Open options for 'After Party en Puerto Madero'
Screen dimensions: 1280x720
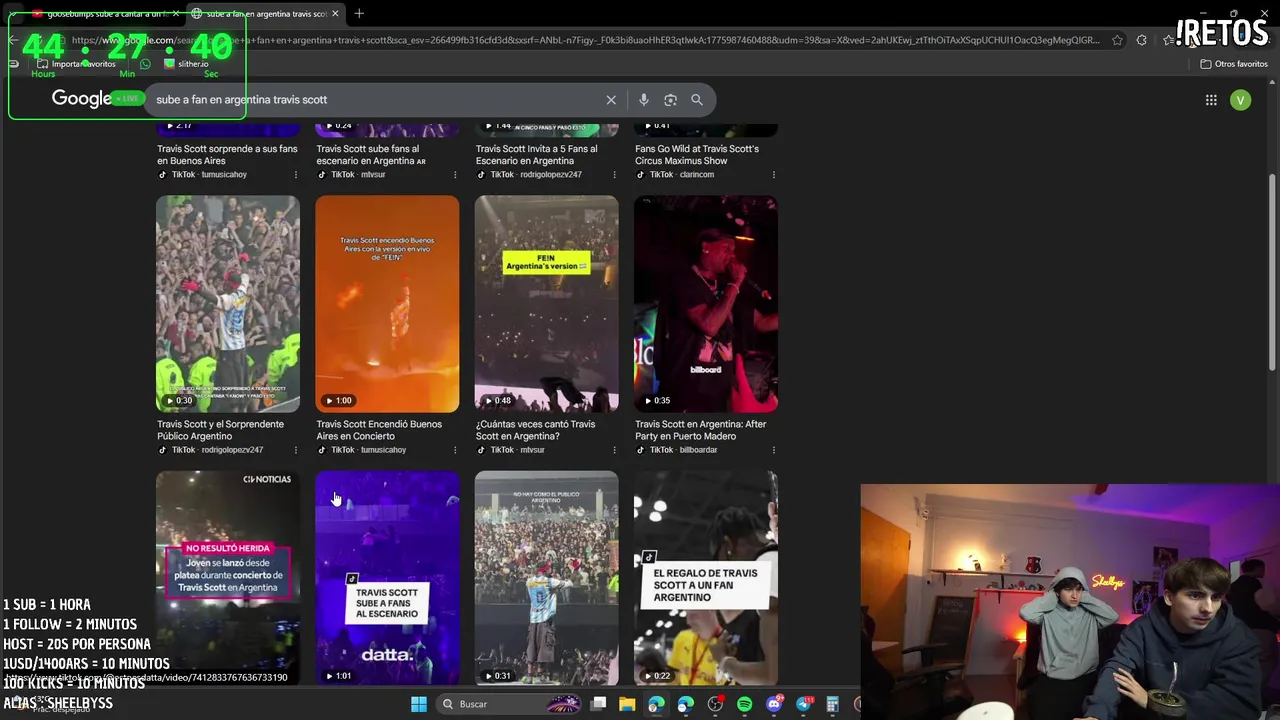coord(773,450)
